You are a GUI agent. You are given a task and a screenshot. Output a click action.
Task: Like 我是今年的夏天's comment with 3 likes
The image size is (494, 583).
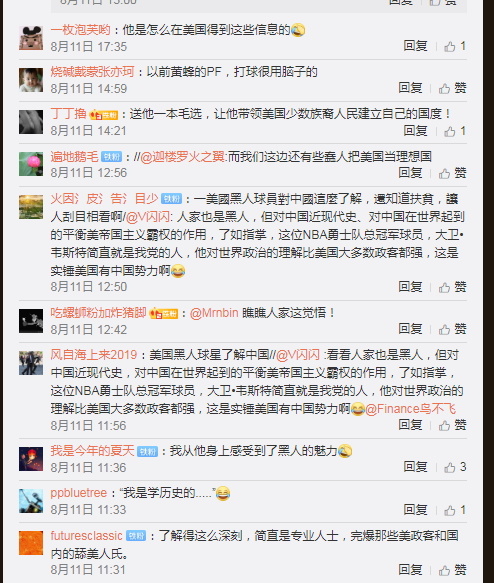(x=455, y=467)
